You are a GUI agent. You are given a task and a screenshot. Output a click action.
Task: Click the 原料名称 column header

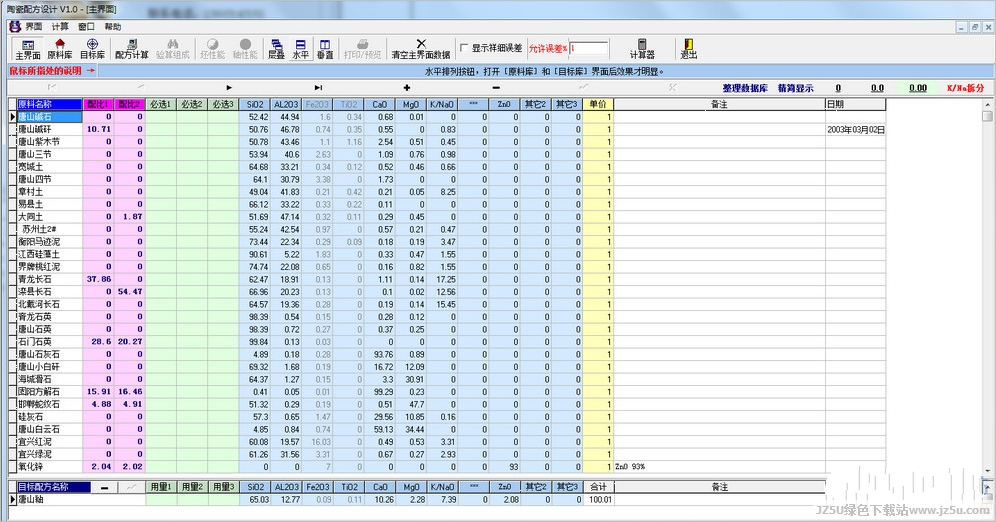(50, 104)
